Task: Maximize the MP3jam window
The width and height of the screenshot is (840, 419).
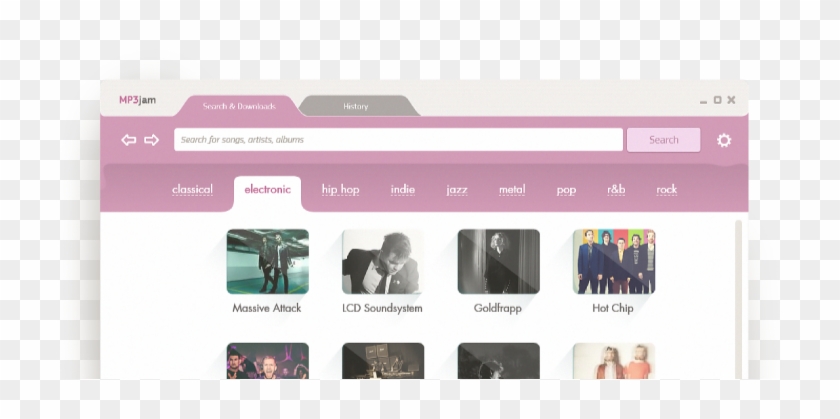Action: click(x=717, y=100)
